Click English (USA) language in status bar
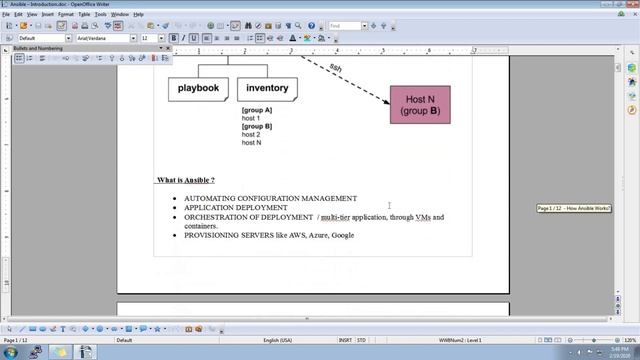Viewport: 640px width, 360px height. point(278,340)
